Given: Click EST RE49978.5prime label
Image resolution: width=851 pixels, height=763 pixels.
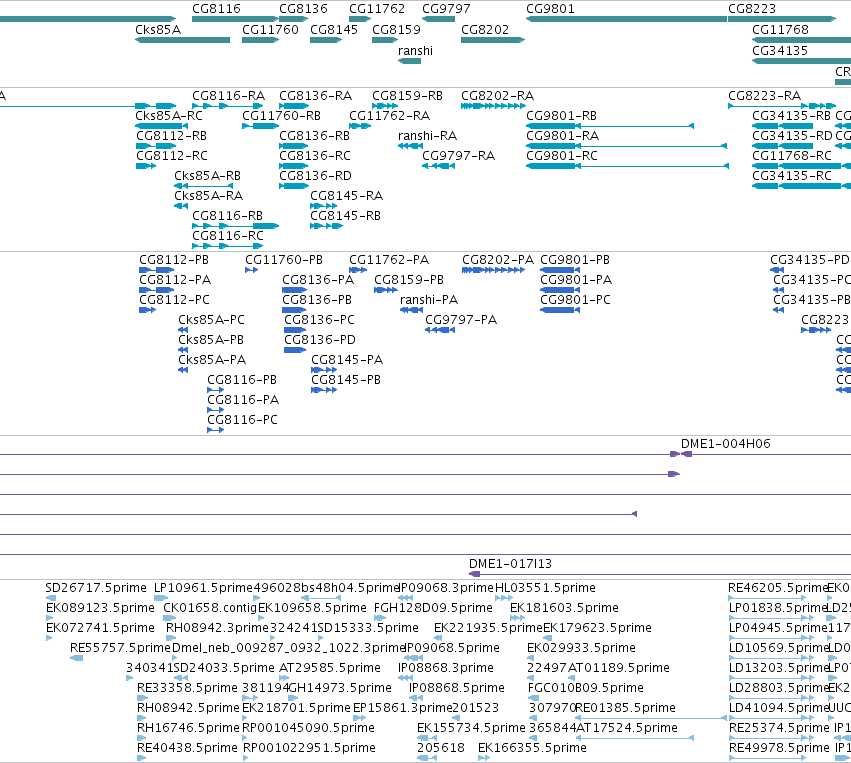Looking at the screenshot, I should pos(779,748).
